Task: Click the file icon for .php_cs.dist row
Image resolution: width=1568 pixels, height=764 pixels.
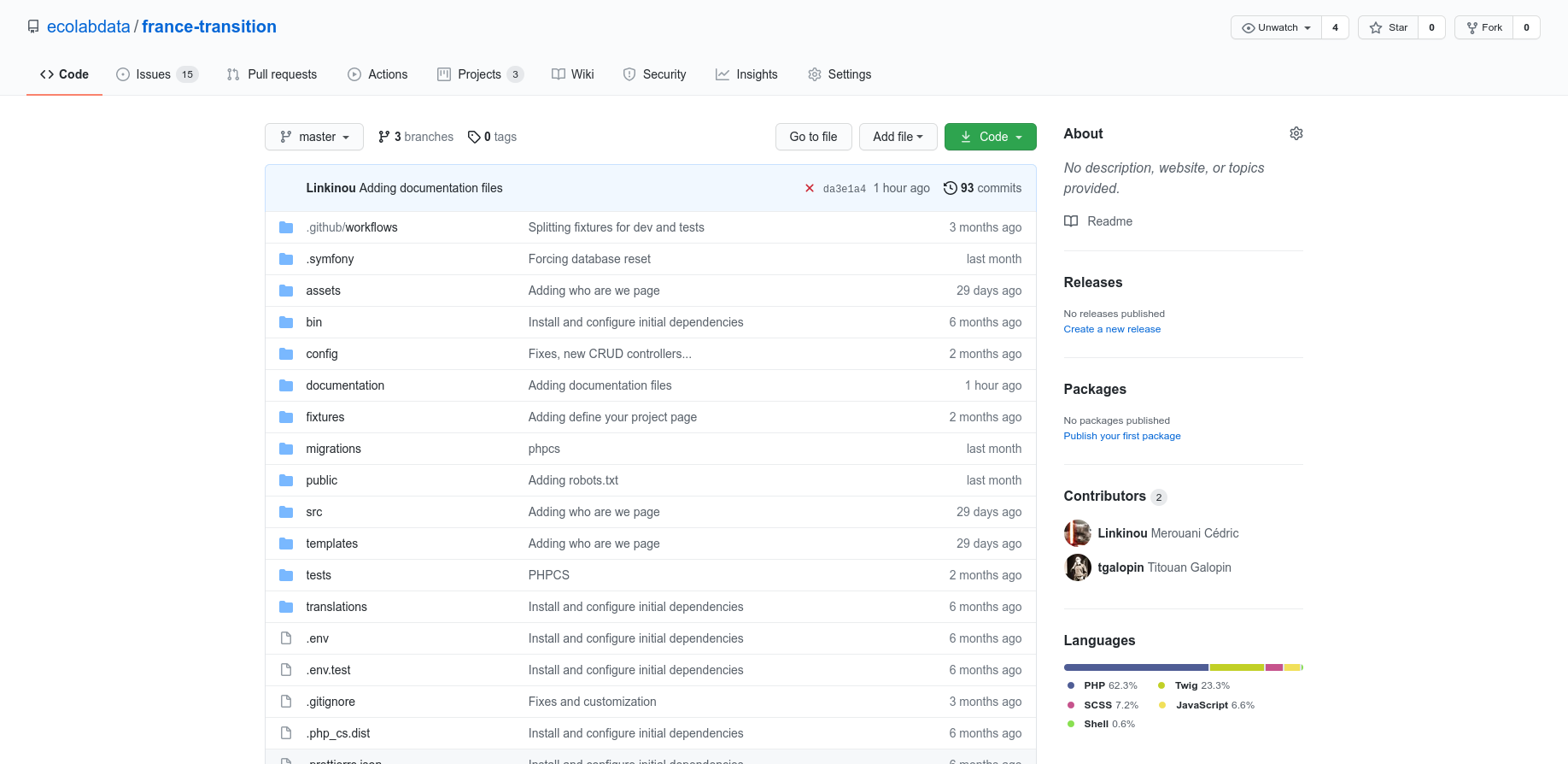Action: (x=286, y=733)
